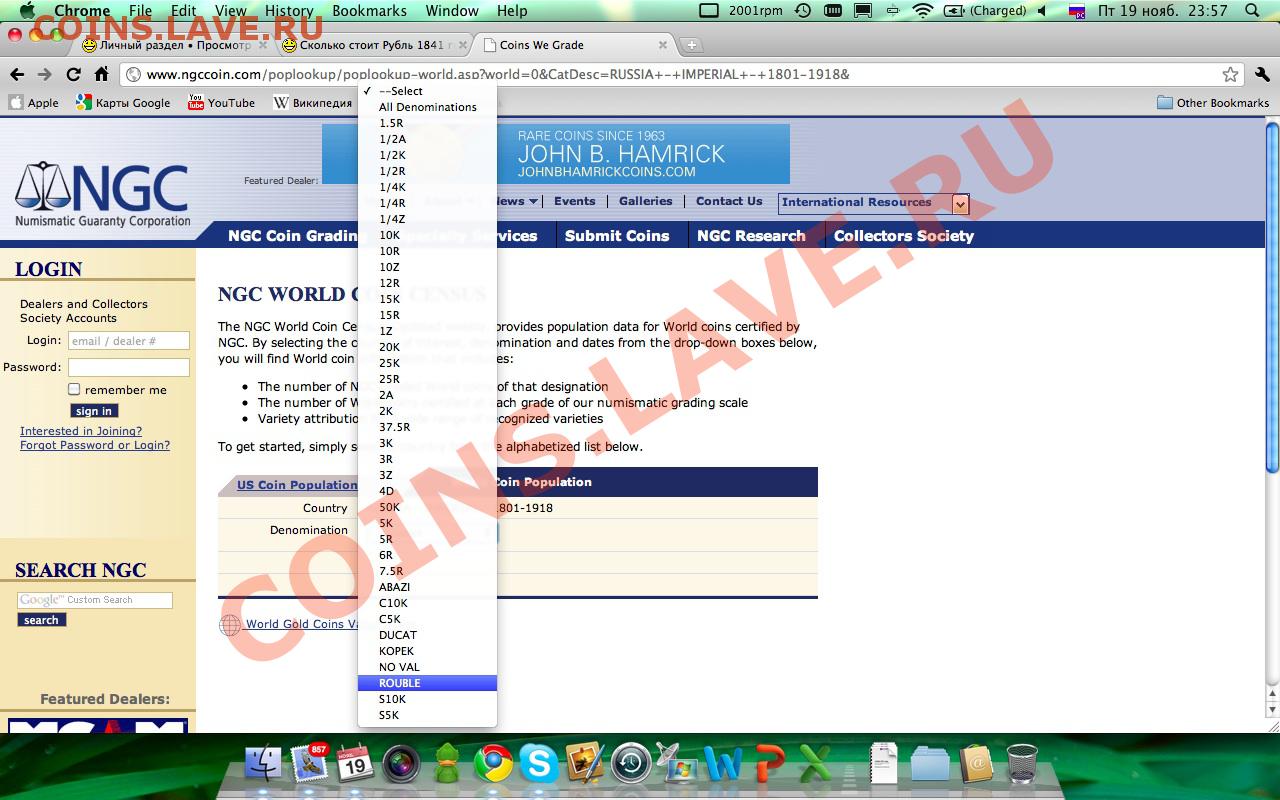Click the search button under Search NGC
1280x800 pixels.
41,620
